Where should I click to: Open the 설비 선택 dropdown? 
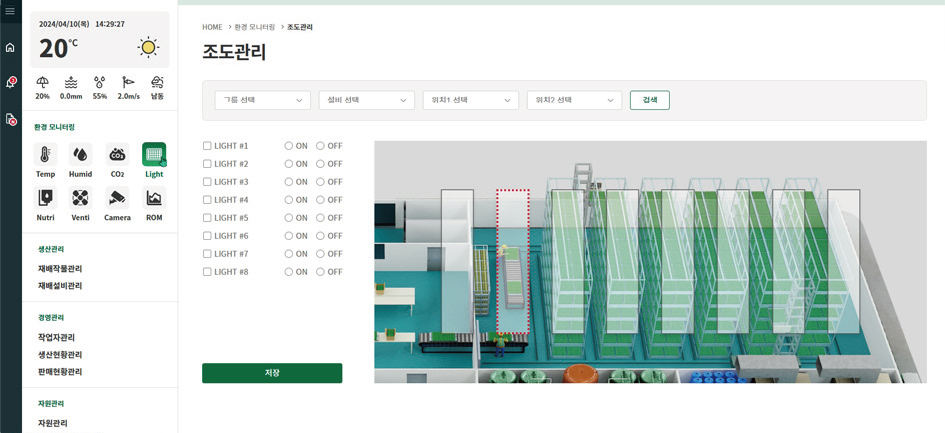[366, 100]
